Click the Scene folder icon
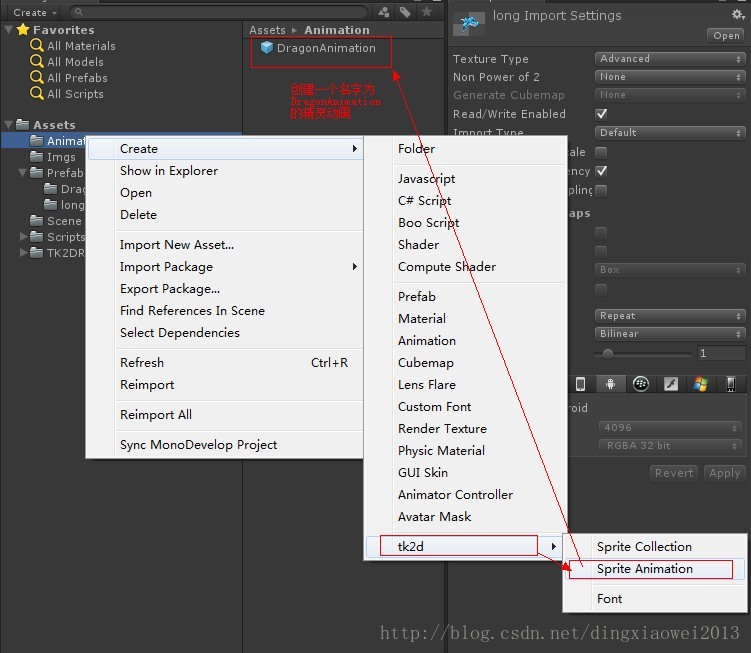The width and height of the screenshot is (751, 653). [x=36, y=220]
